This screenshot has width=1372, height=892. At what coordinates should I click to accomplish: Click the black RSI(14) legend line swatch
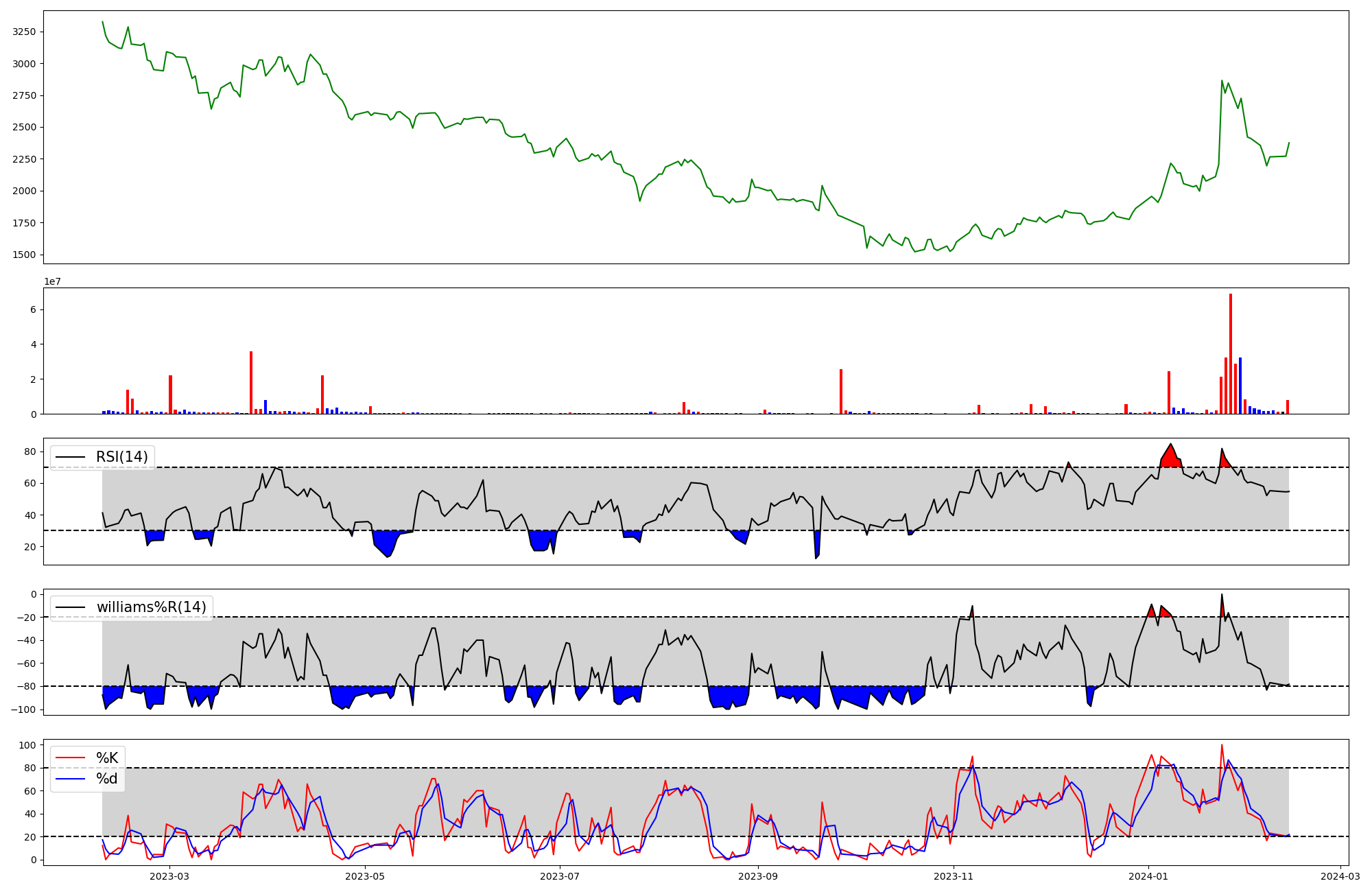[x=71, y=457]
